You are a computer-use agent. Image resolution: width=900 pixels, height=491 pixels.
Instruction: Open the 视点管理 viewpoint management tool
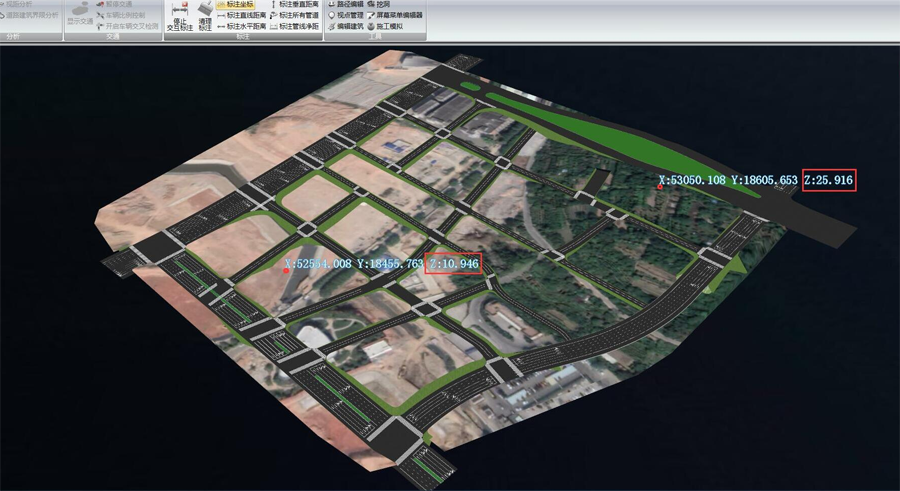[x=346, y=16]
